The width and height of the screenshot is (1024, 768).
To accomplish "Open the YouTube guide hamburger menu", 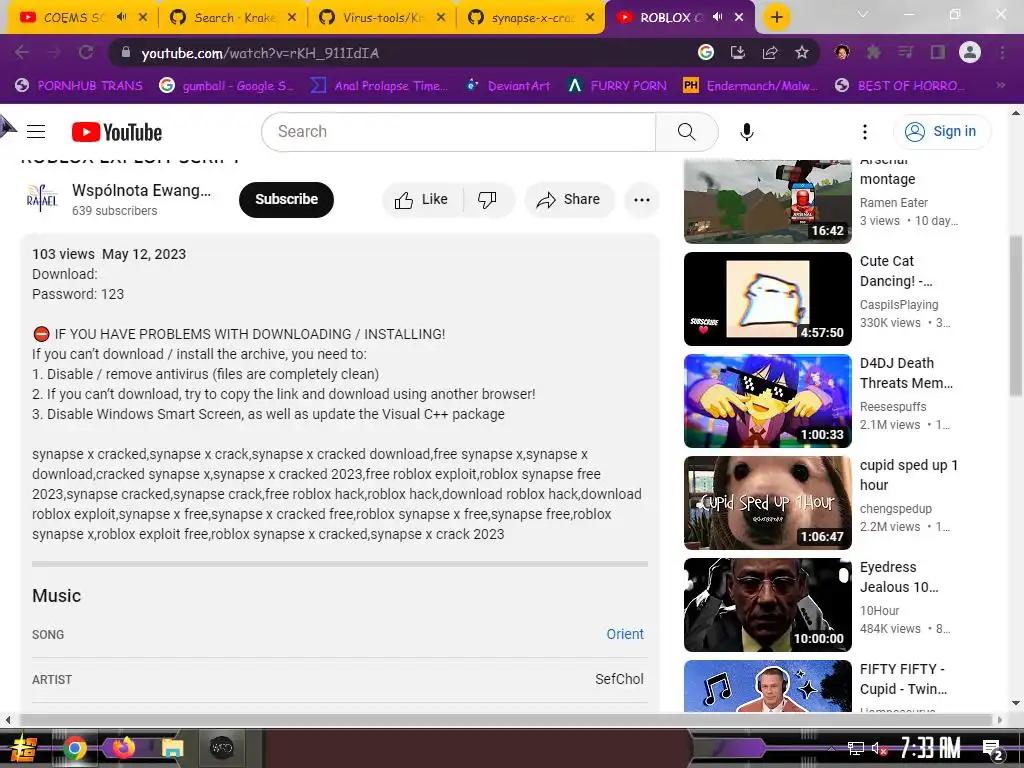I will [x=36, y=132].
